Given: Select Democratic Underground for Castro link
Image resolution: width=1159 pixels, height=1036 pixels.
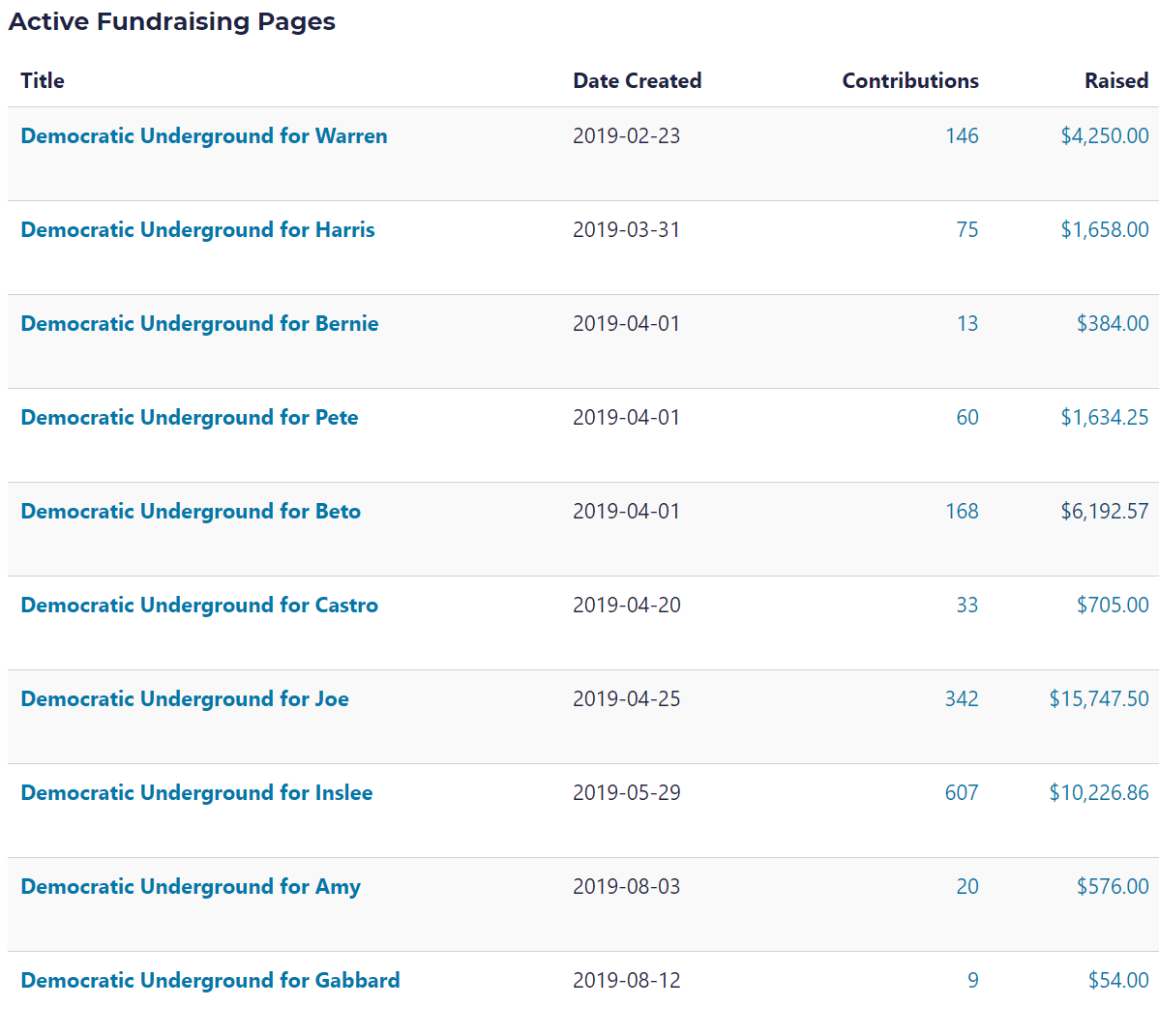Looking at the screenshot, I should [x=199, y=606].
